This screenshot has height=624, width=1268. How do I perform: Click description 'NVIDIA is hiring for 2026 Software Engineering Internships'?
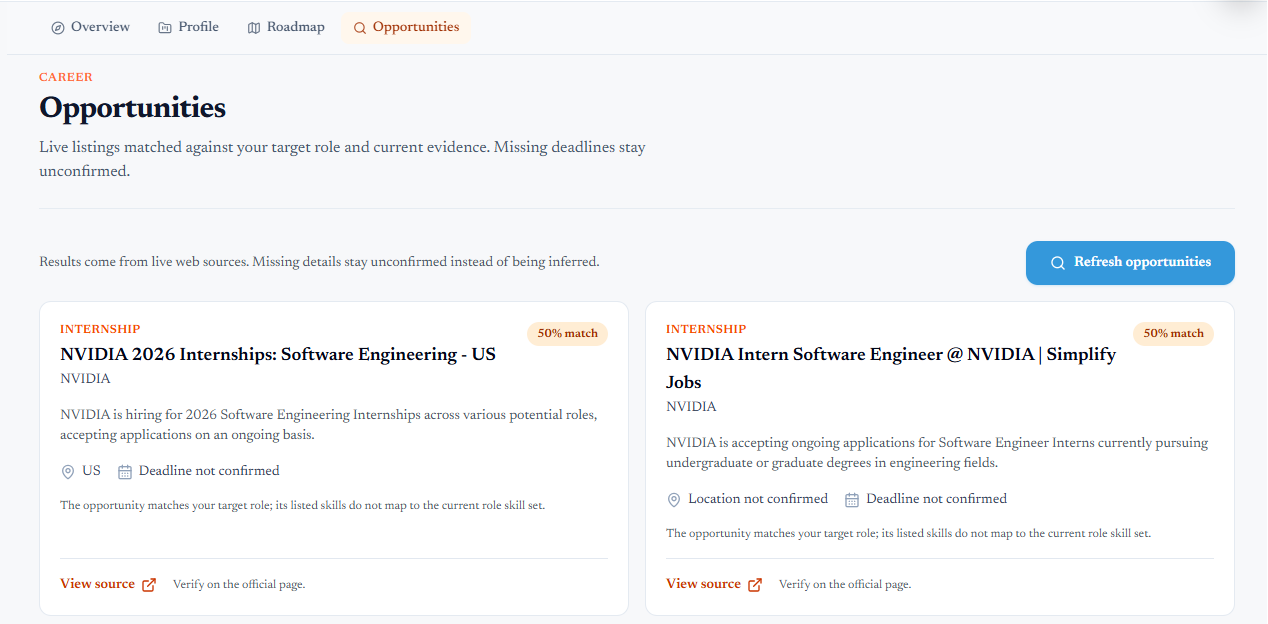pyautogui.click(x=329, y=425)
